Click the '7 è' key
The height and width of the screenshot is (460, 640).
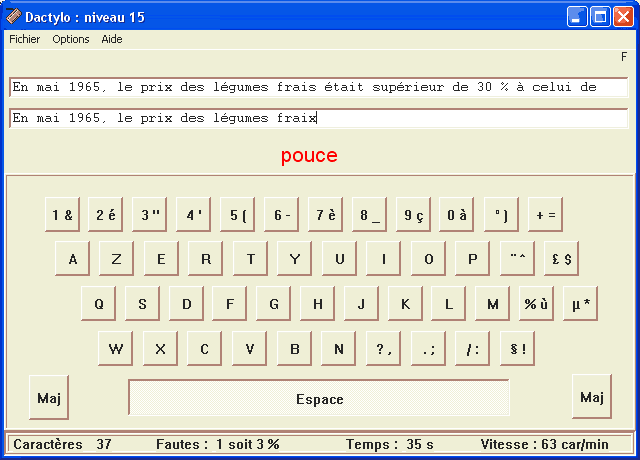pos(326,215)
